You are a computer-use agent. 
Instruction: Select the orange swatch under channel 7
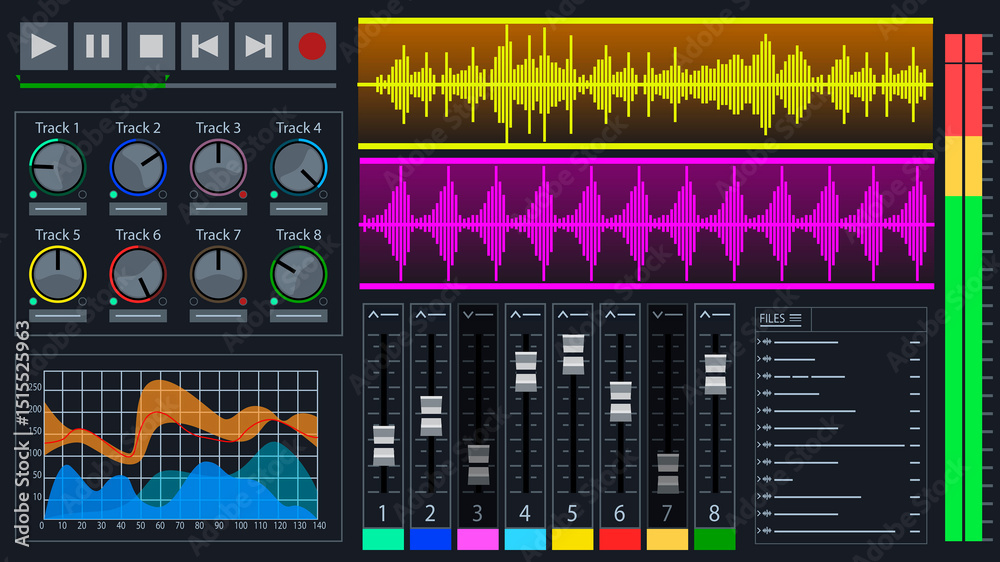tap(668, 539)
